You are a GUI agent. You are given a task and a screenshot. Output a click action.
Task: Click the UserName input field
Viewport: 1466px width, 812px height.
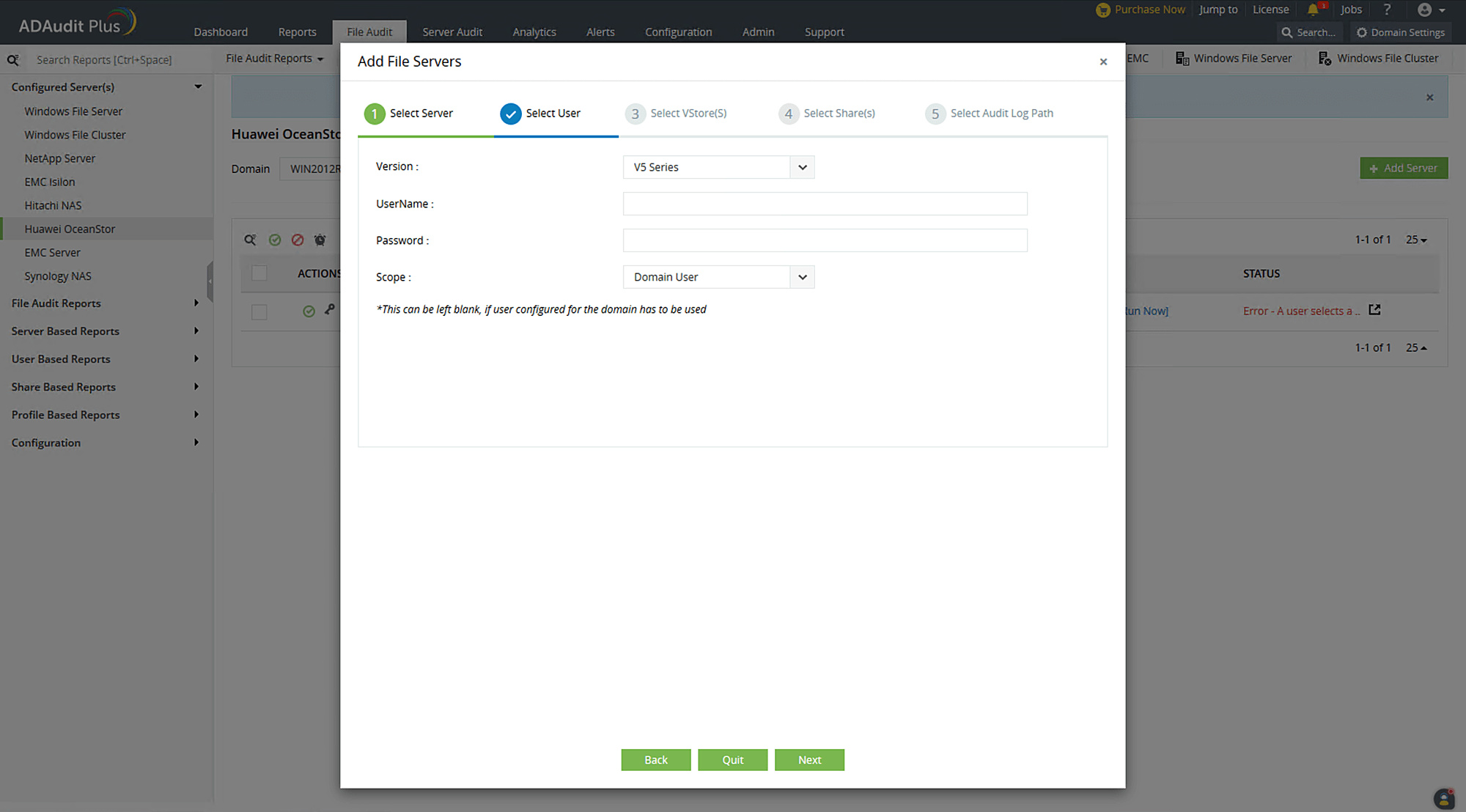point(825,204)
